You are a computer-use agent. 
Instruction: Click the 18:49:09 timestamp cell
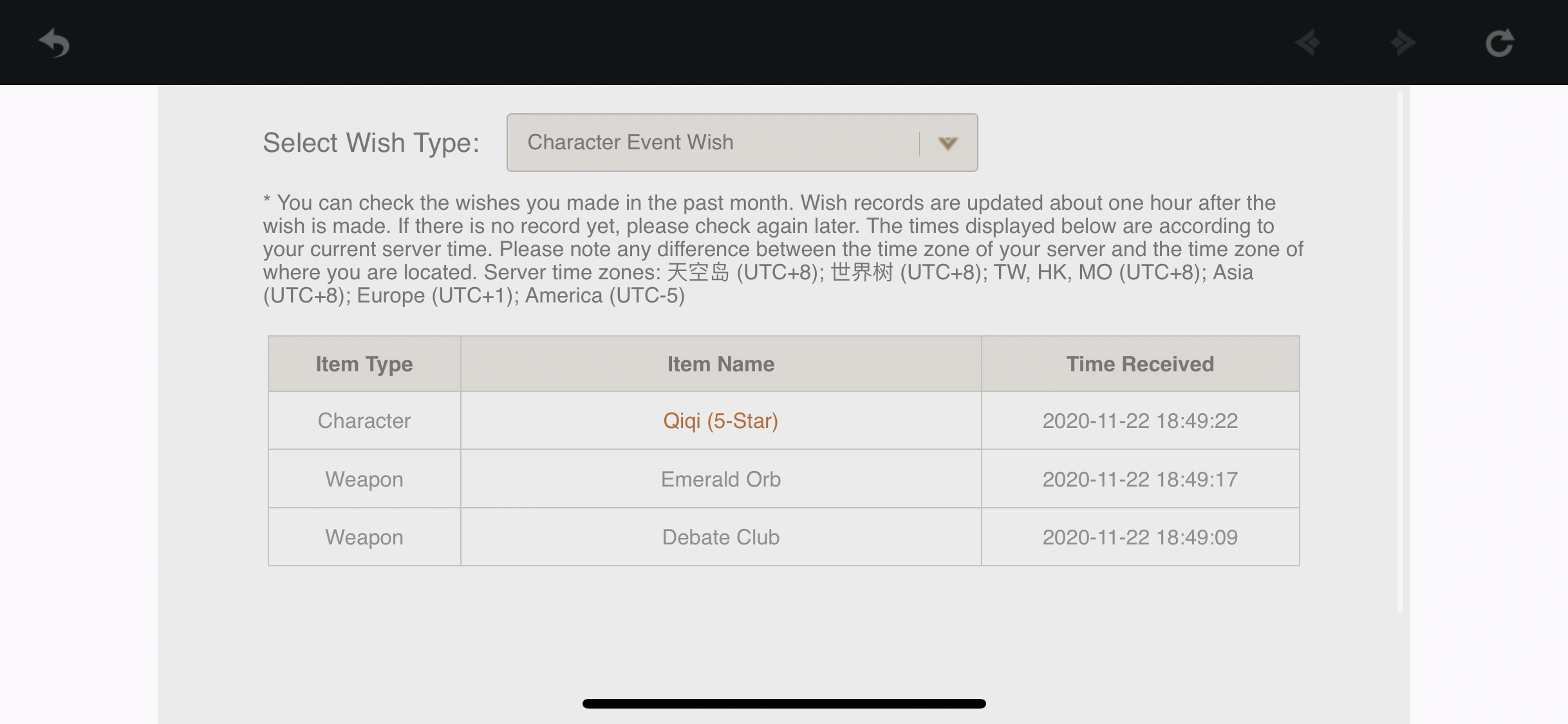[x=1139, y=537]
